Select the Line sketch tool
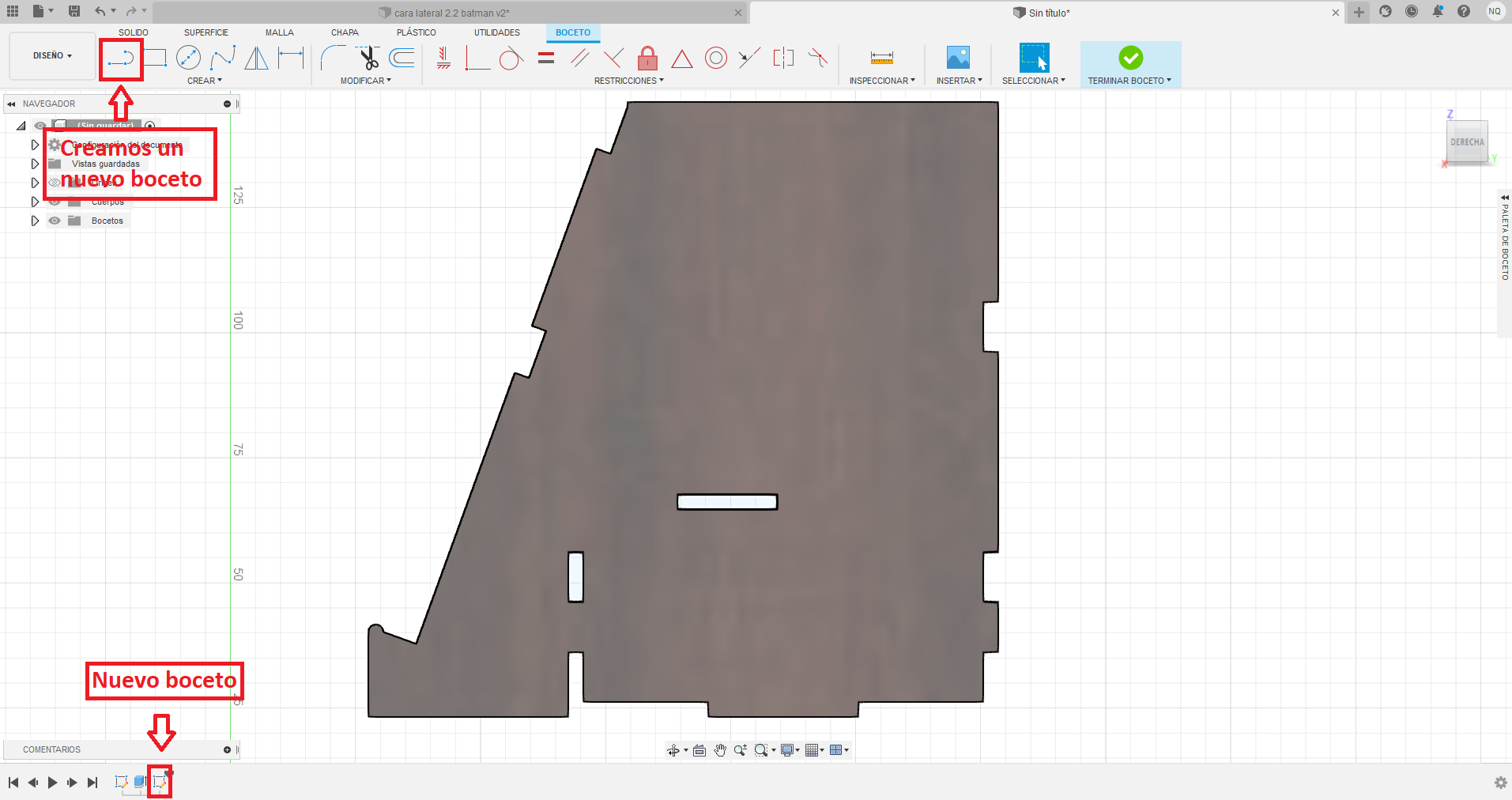1512x800 pixels. pyautogui.click(x=121, y=58)
